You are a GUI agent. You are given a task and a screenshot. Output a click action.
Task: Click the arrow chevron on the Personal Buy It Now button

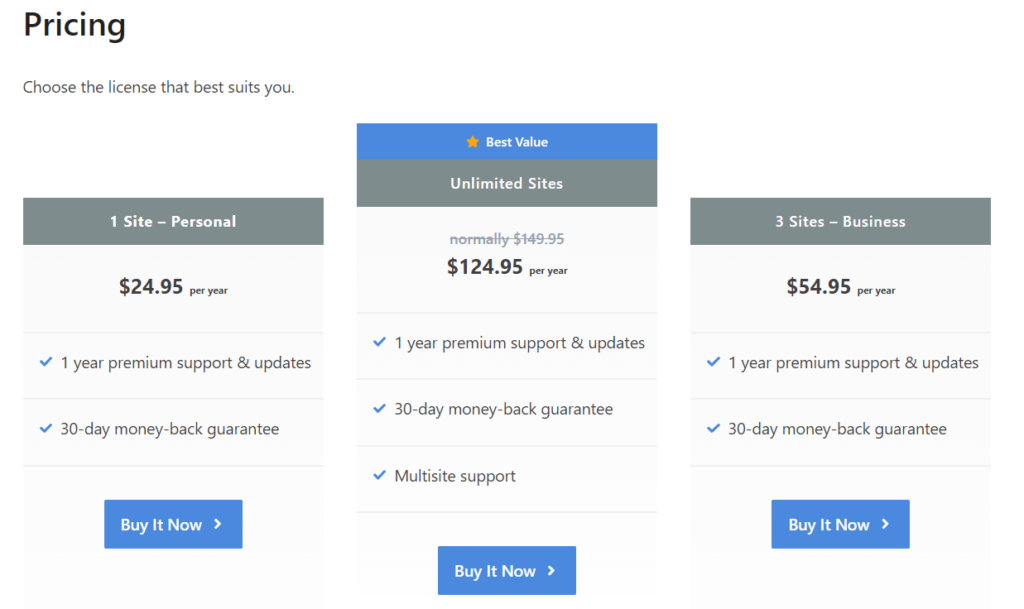click(218, 524)
